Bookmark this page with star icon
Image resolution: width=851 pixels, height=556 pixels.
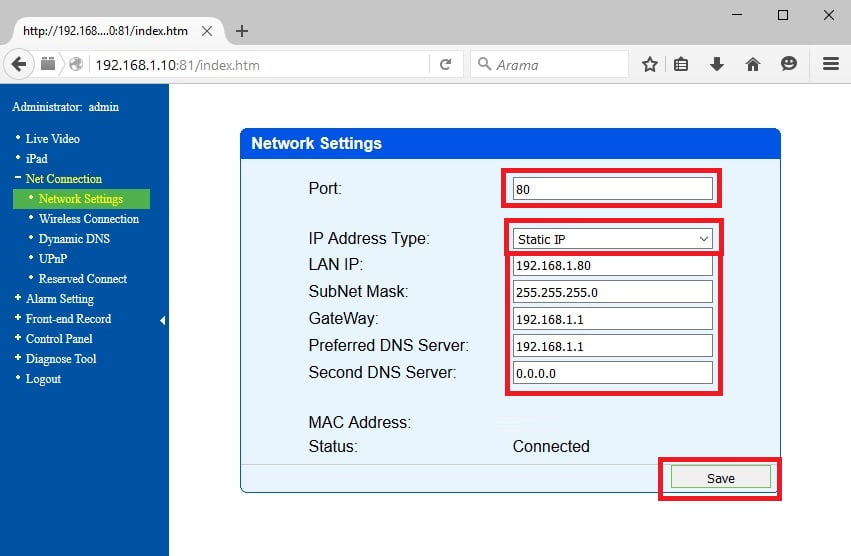[x=649, y=65]
